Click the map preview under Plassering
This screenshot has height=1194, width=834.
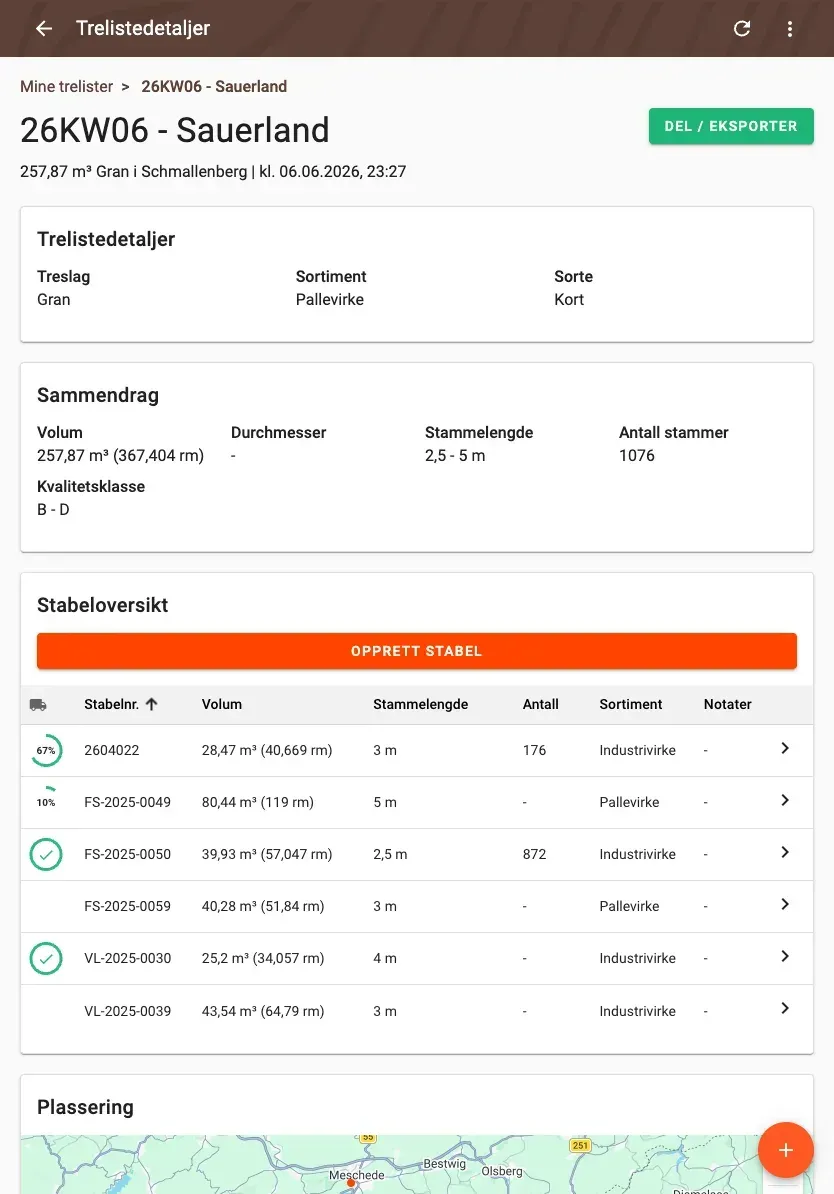pos(417,1164)
